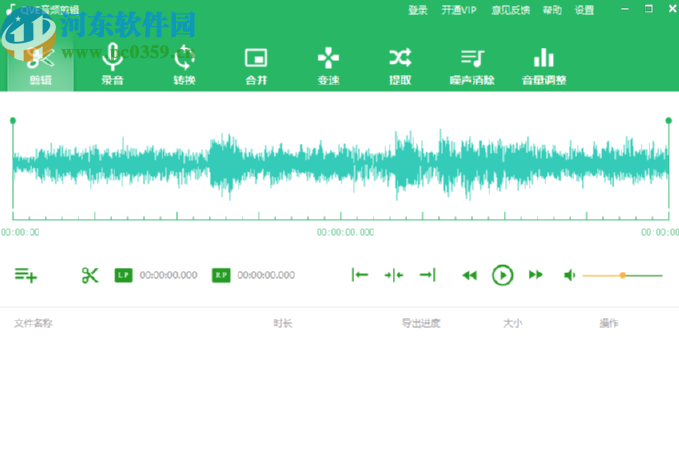The width and height of the screenshot is (679, 461).
Task: Open the 帮助 help menu
Action: (552, 10)
